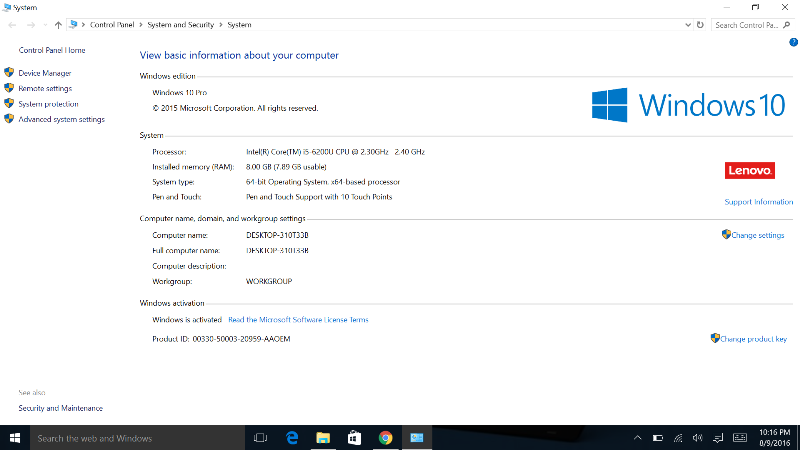Expand chevron after Control Panel breadcrumb
The height and width of the screenshot is (450, 800).
141,24
